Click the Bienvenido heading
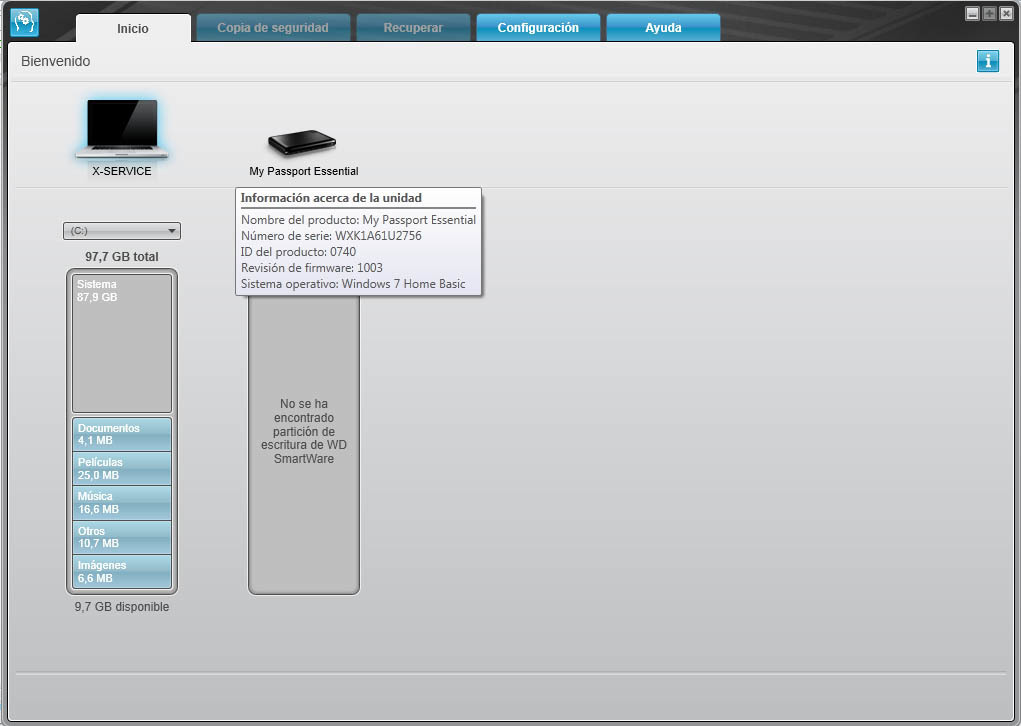 55,61
